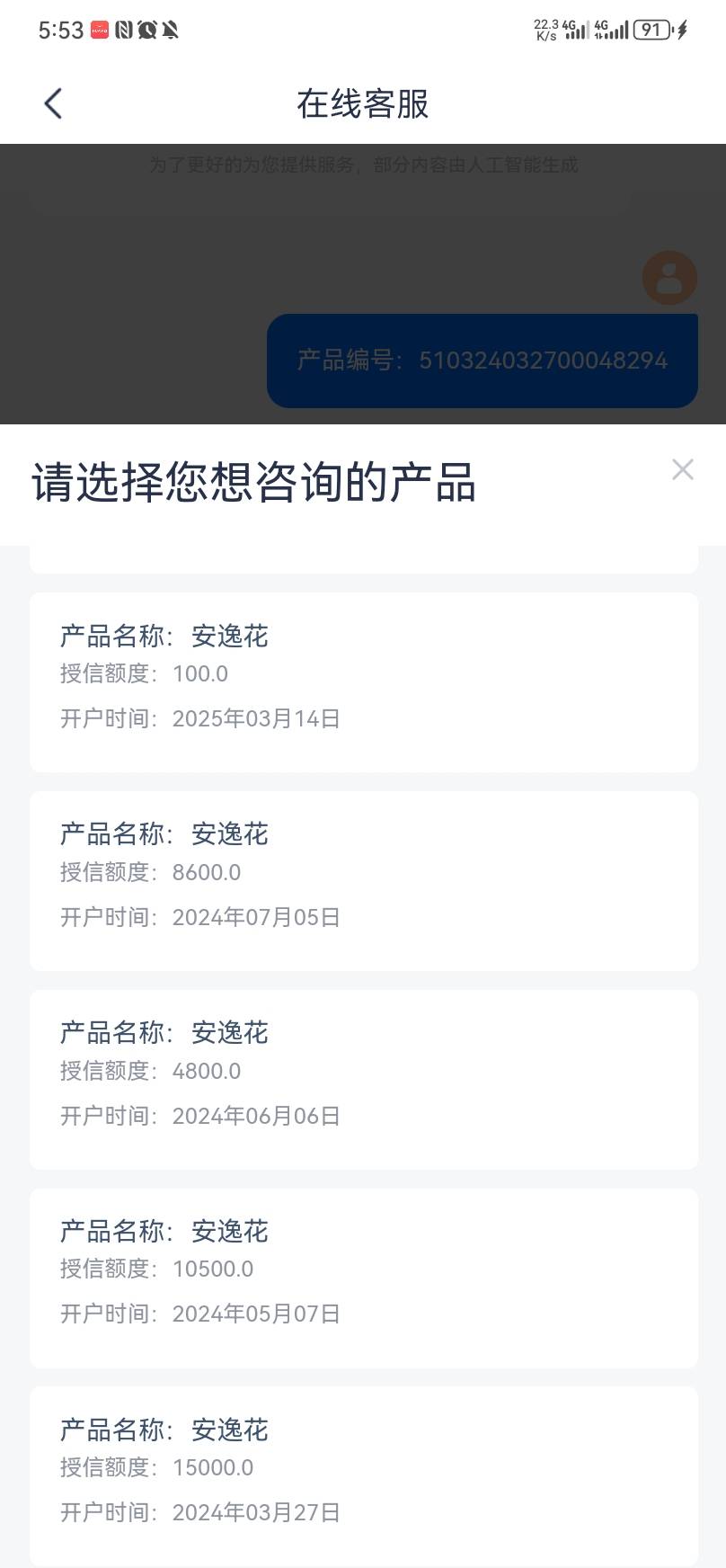Tap the first 4G signal bars
The height and width of the screenshot is (1568, 726).
click(x=576, y=30)
